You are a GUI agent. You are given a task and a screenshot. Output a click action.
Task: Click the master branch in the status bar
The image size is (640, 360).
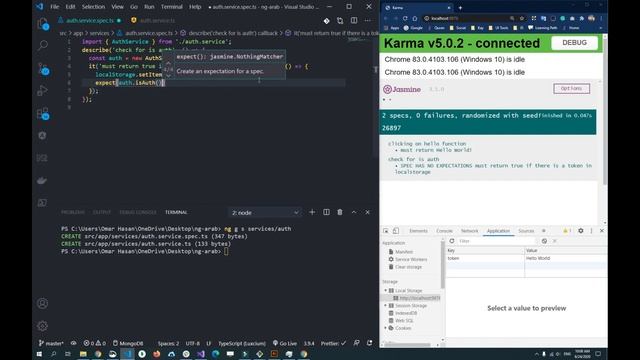51,343
